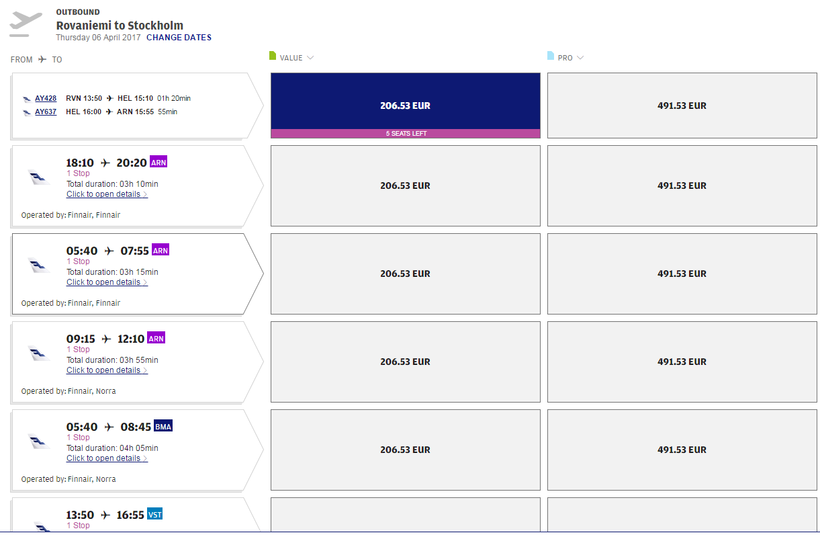
Task: Click the airplane icon between FROM and TO
Action: point(42,59)
